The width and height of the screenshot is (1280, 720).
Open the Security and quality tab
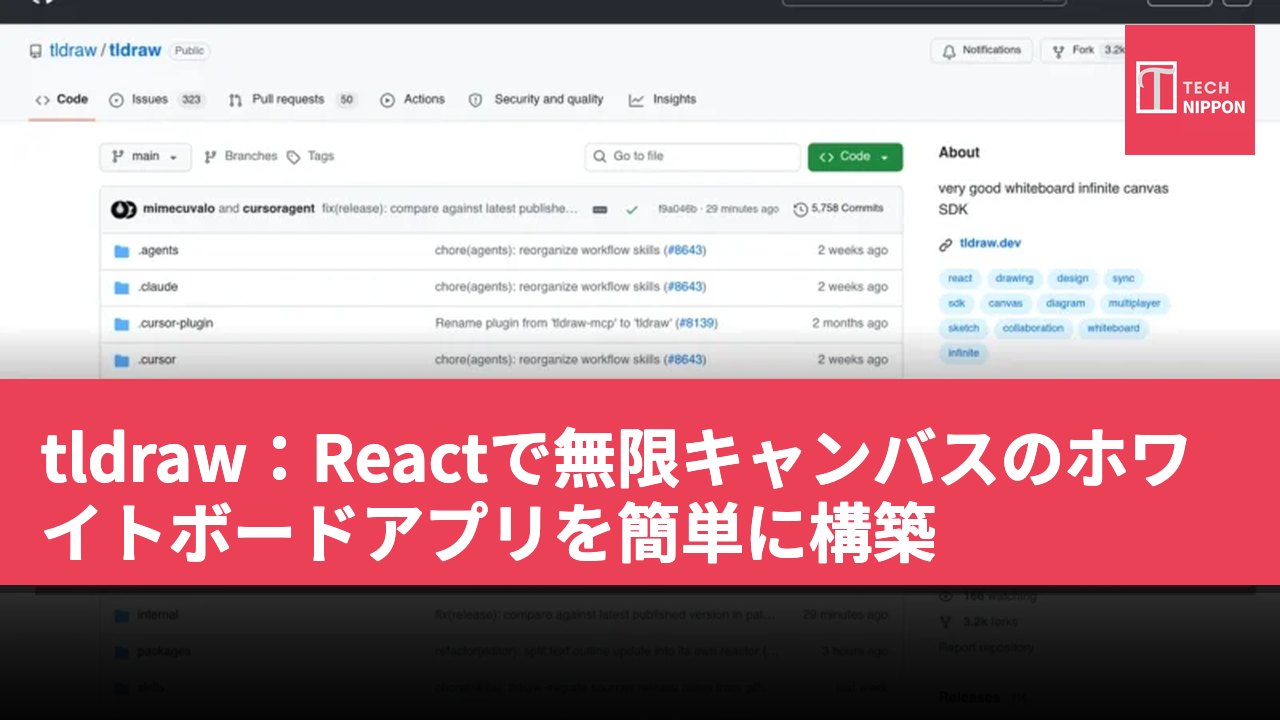[x=536, y=100]
